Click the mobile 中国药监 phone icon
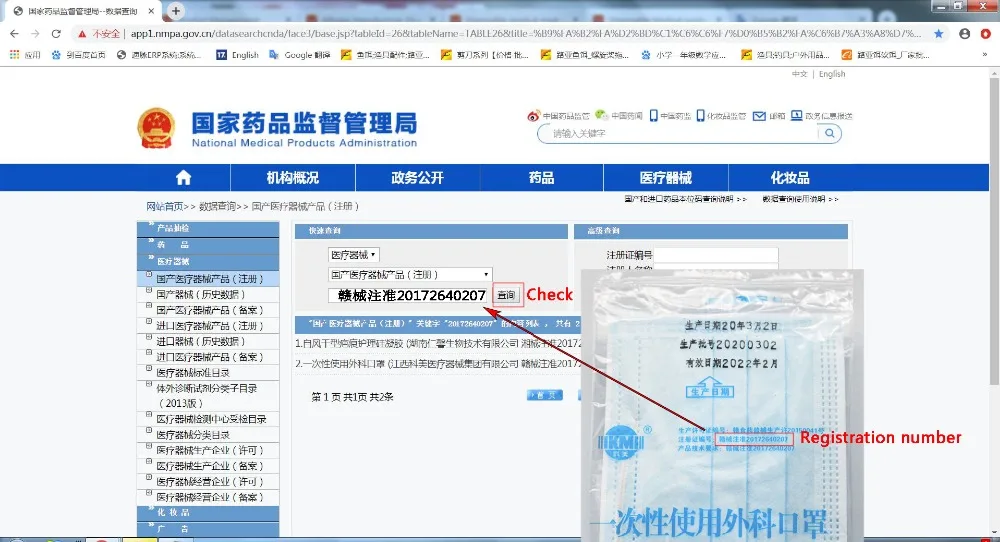The image size is (1000, 542). click(x=654, y=115)
